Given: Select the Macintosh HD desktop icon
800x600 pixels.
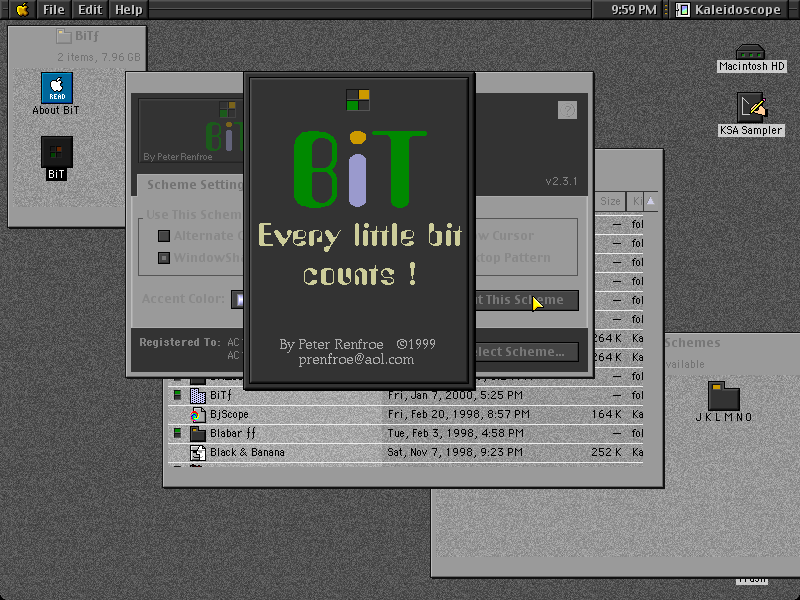Looking at the screenshot, I should click(750, 52).
